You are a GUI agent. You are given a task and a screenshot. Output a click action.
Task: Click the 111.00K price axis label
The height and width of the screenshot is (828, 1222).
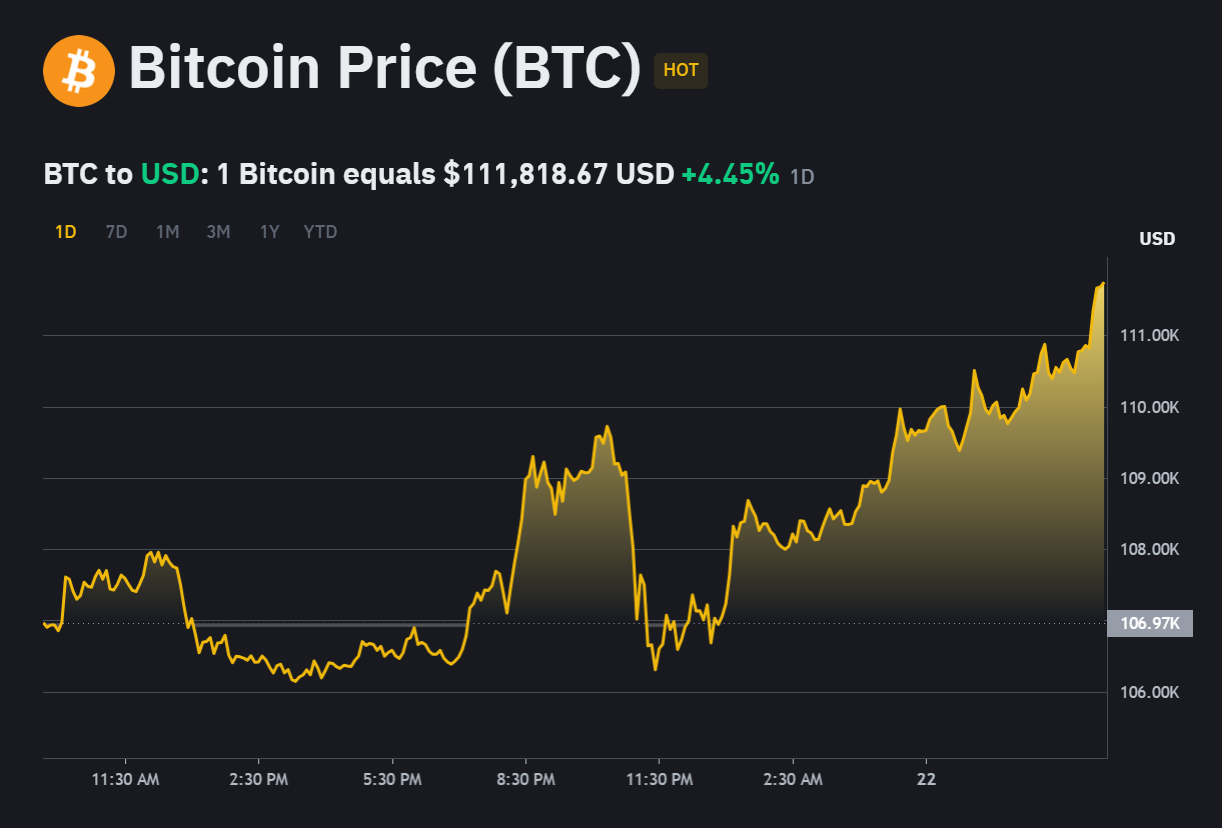[1149, 335]
